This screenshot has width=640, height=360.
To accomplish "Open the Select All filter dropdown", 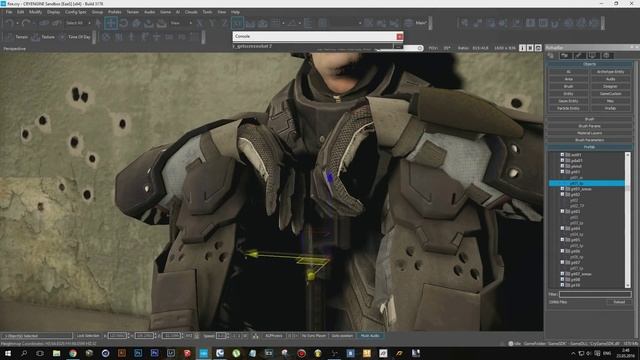I will point(78,23).
